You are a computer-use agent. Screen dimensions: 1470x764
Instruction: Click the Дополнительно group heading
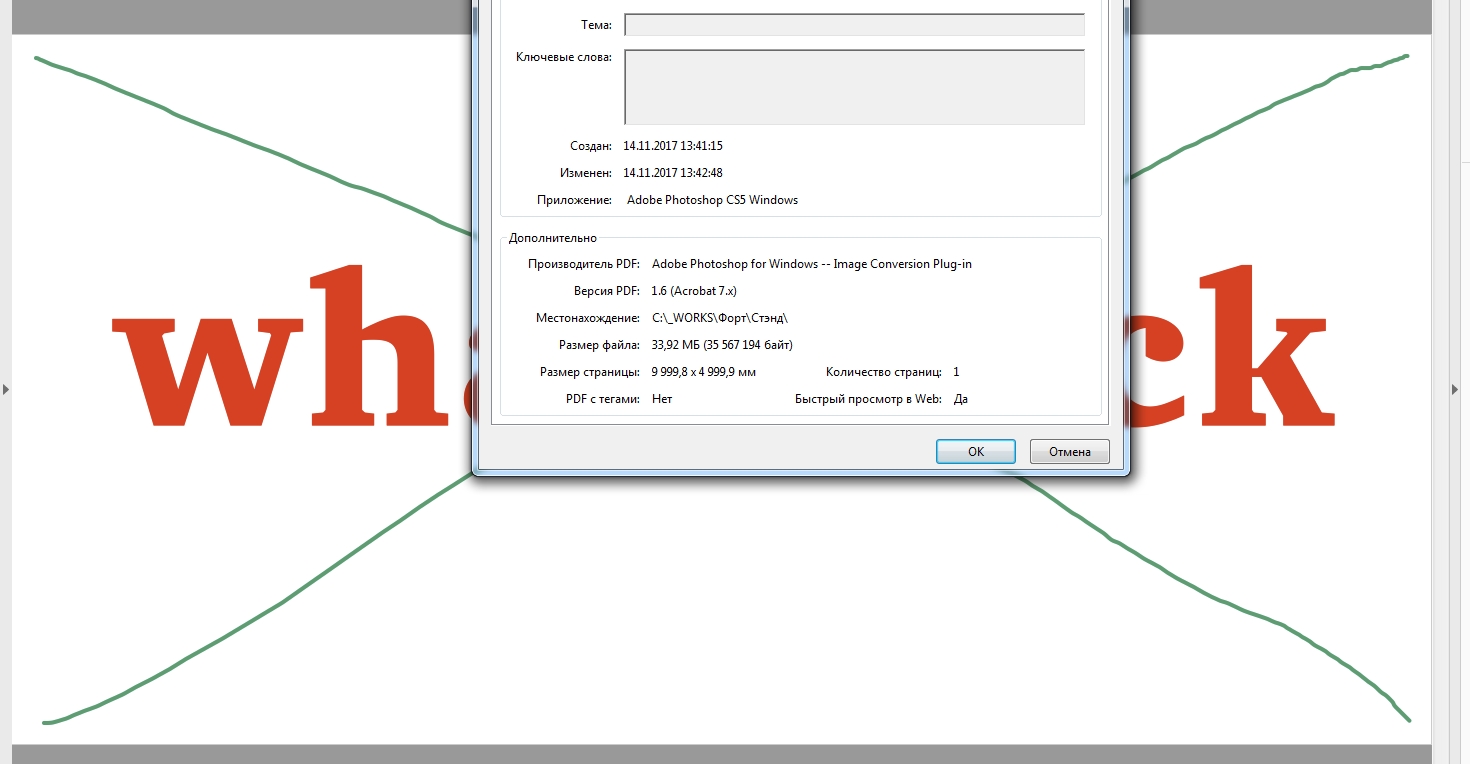click(x=553, y=238)
